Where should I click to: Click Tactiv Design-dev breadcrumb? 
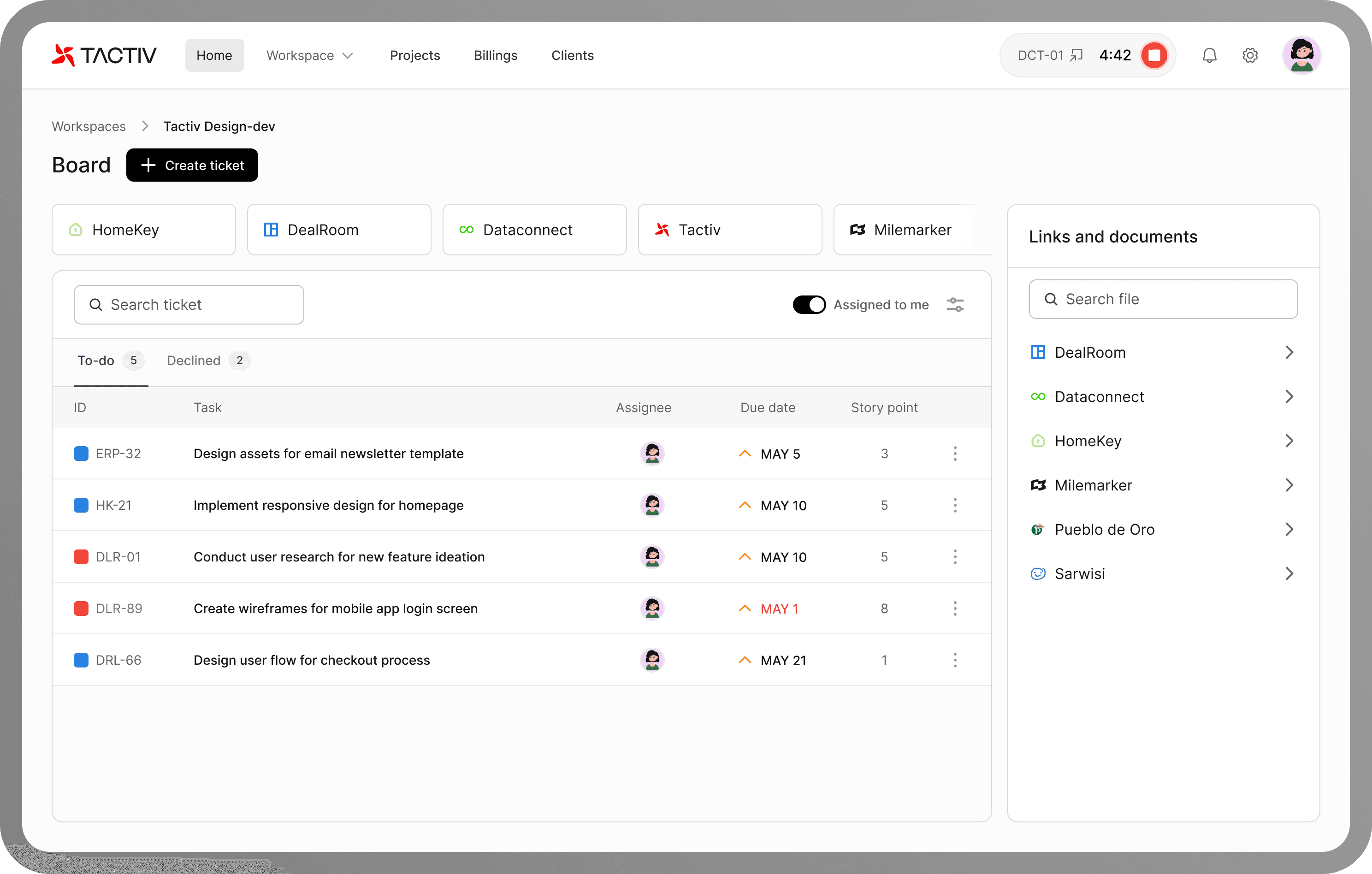[x=219, y=126]
